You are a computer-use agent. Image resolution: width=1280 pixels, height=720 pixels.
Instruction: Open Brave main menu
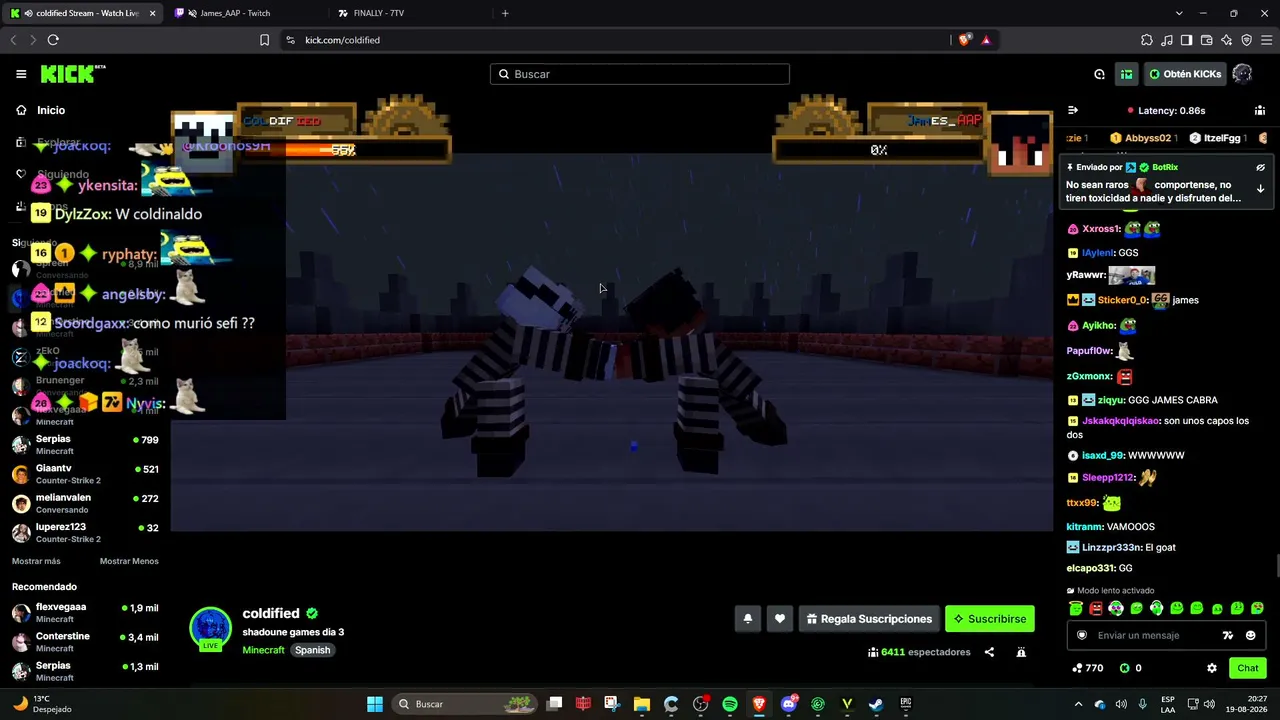point(1267,40)
